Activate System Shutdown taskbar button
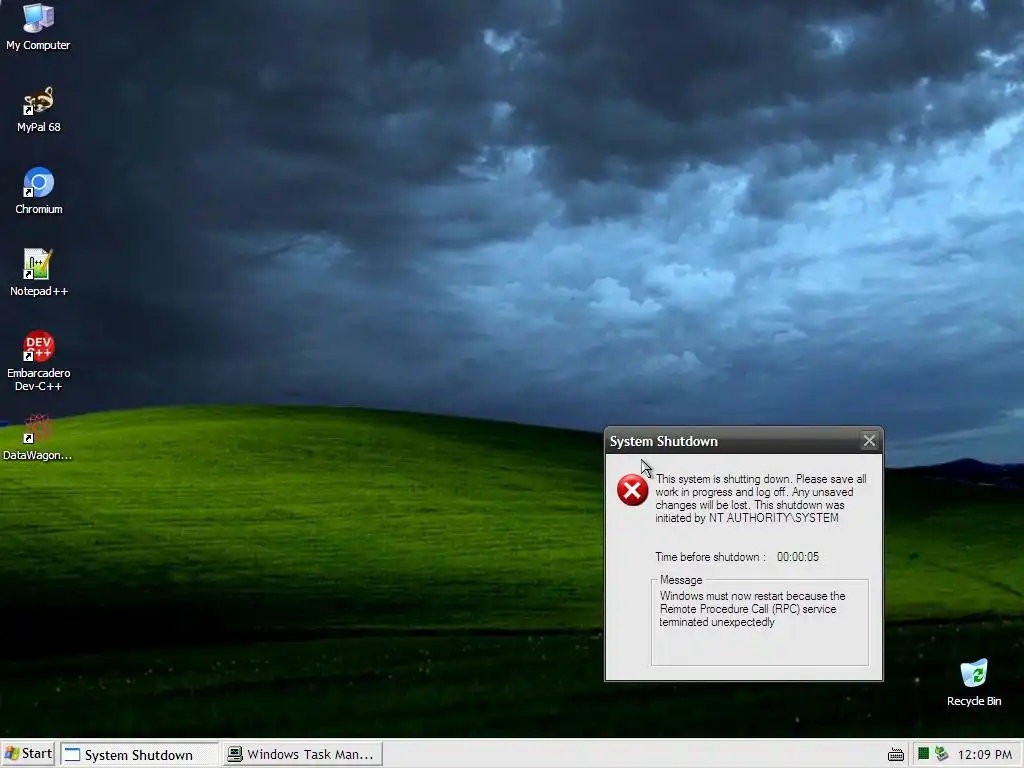The image size is (1024, 768). tap(140, 754)
